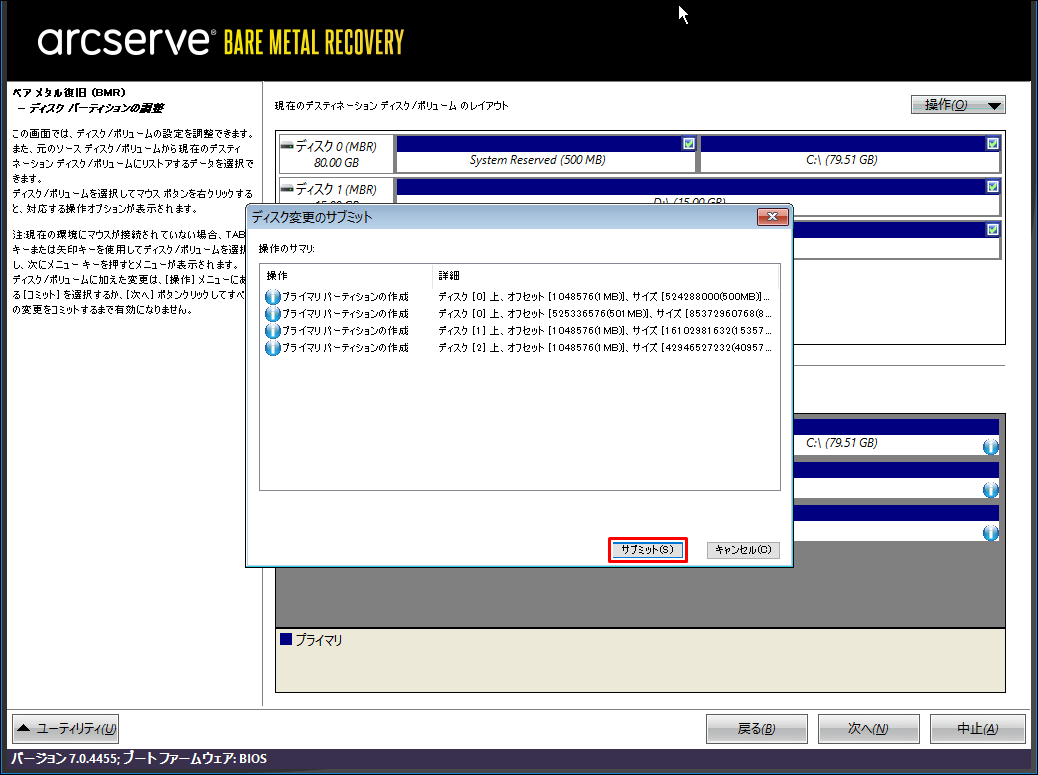This screenshot has width=1038, height=775.
Task: Click the blue プライマリ legend swatch
Action: pyautogui.click(x=286, y=639)
